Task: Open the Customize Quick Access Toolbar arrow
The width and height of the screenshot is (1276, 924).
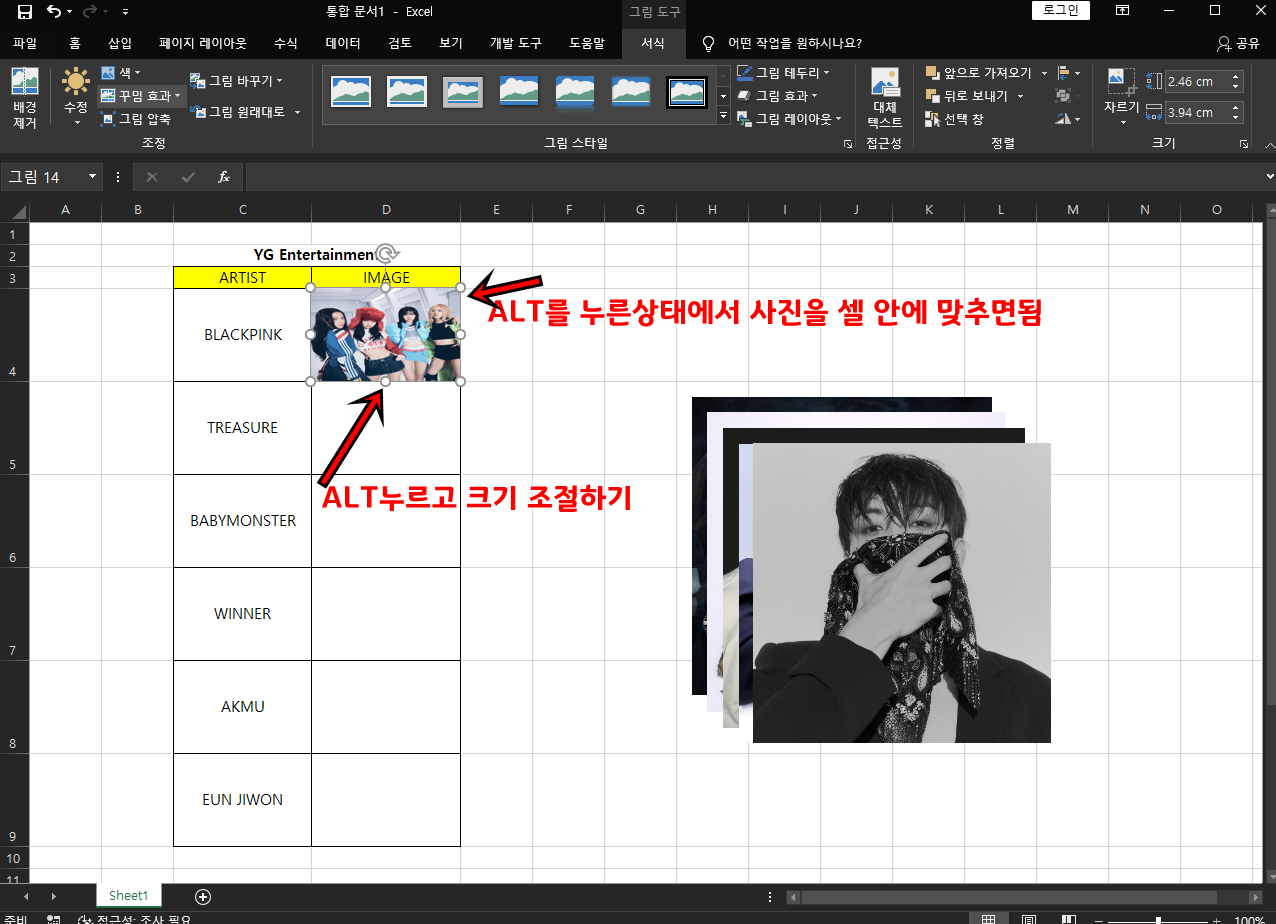Action: click(125, 12)
